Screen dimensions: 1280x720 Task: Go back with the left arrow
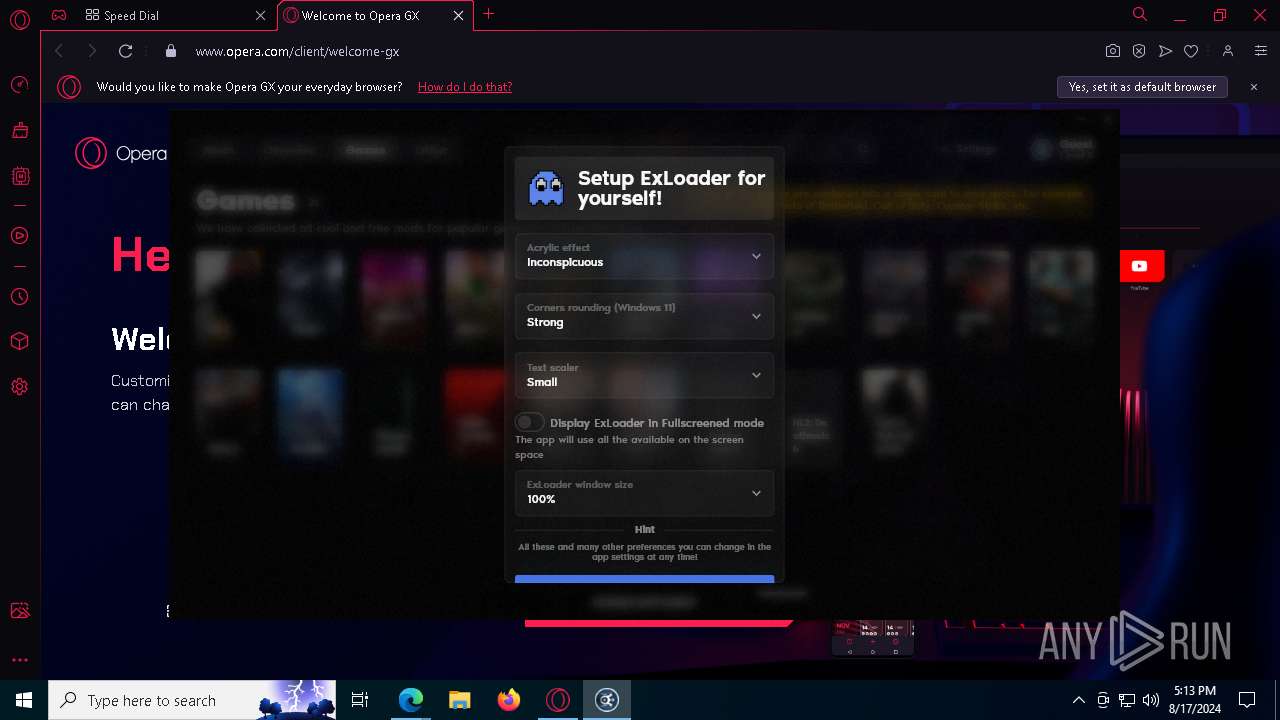(x=59, y=51)
